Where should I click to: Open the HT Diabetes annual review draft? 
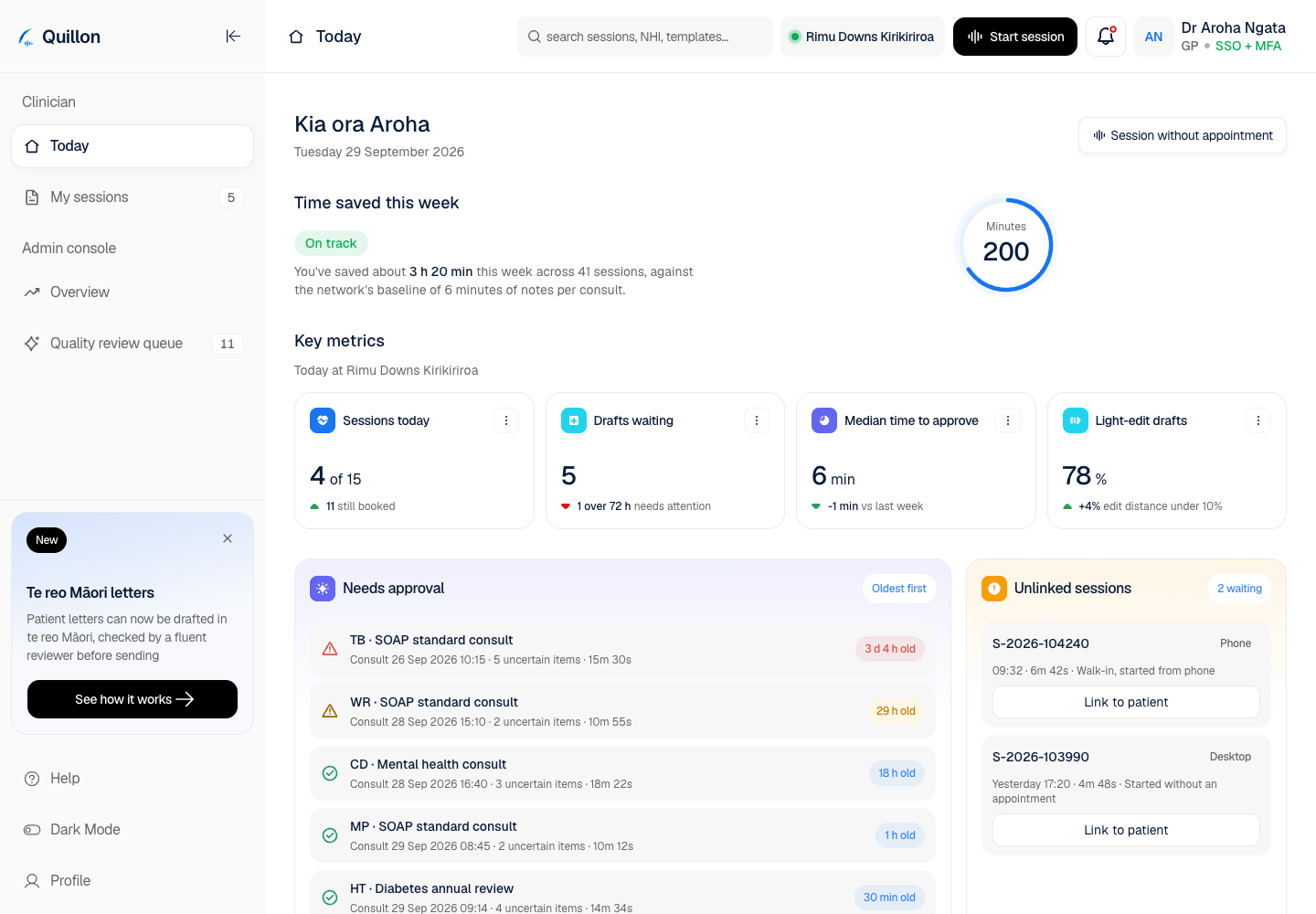622,892
